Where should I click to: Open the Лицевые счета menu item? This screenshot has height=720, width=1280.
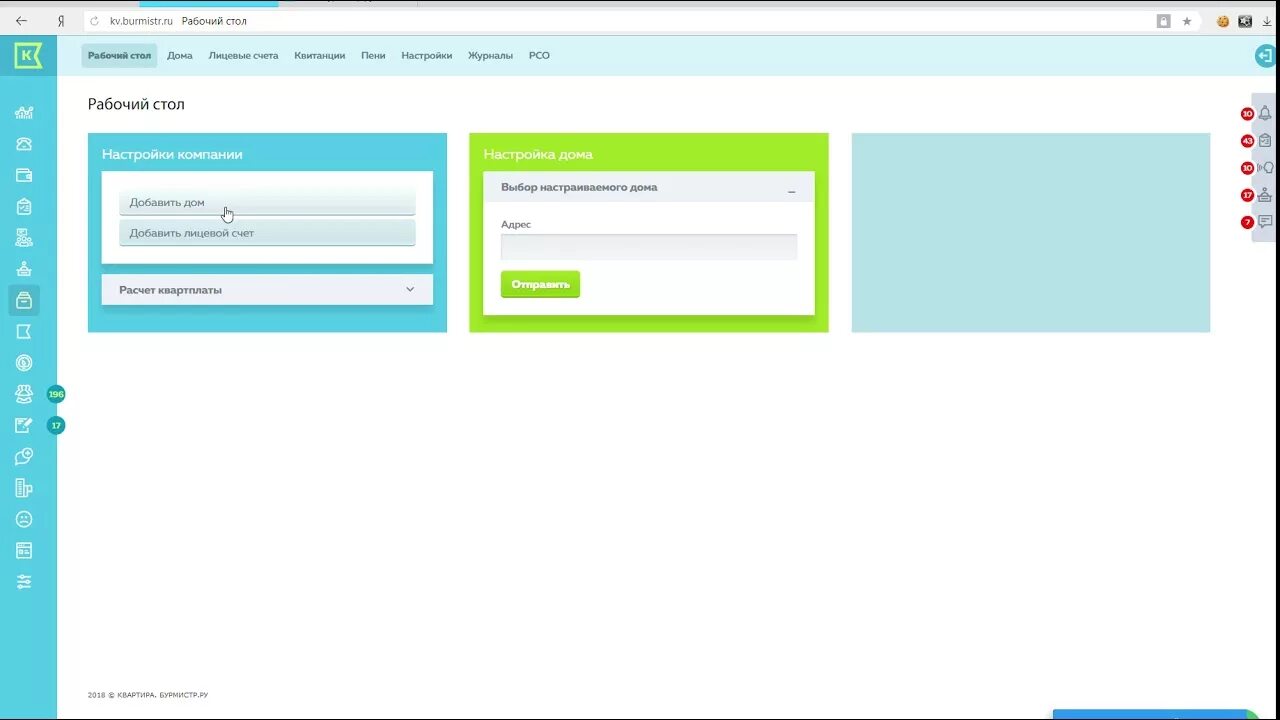[243, 56]
